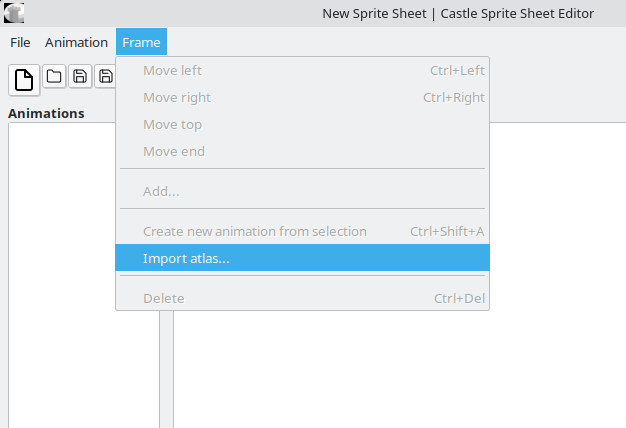Click the empty frames area at right
The image size is (626, 428).
pyautogui.click(x=400, y=370)
